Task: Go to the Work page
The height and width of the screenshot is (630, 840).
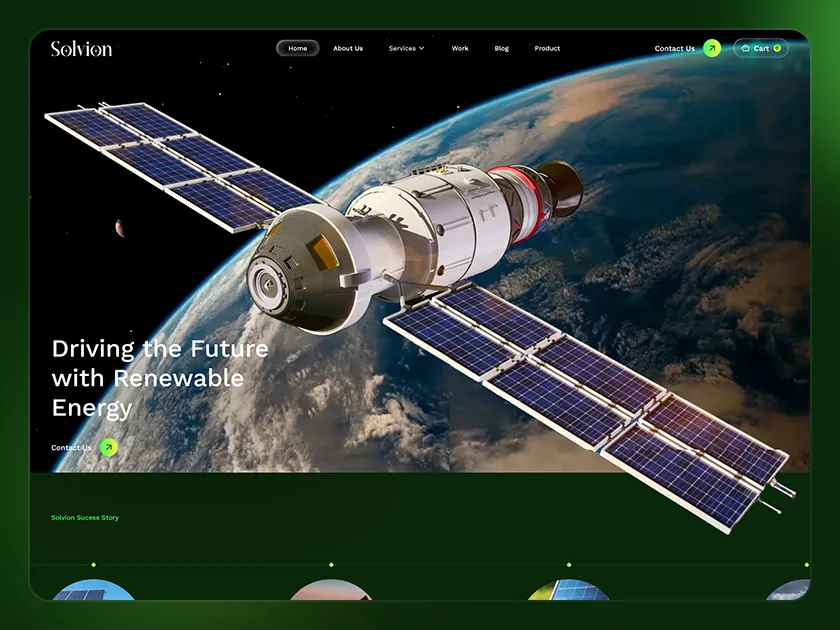Action: [x=460, y=48]
